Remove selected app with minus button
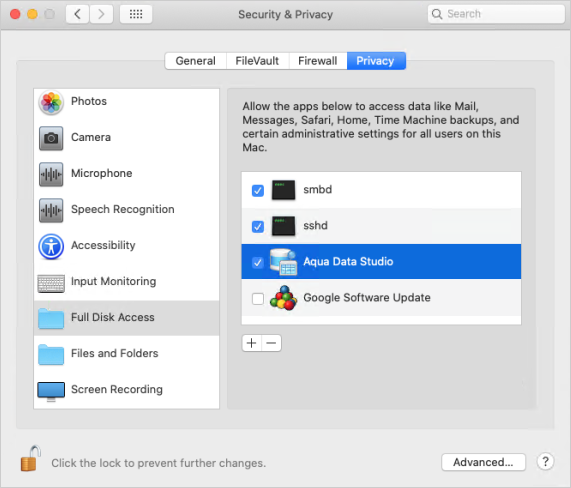Image resolution: width=571 pixels, height=488 pixels. point(271,343)
